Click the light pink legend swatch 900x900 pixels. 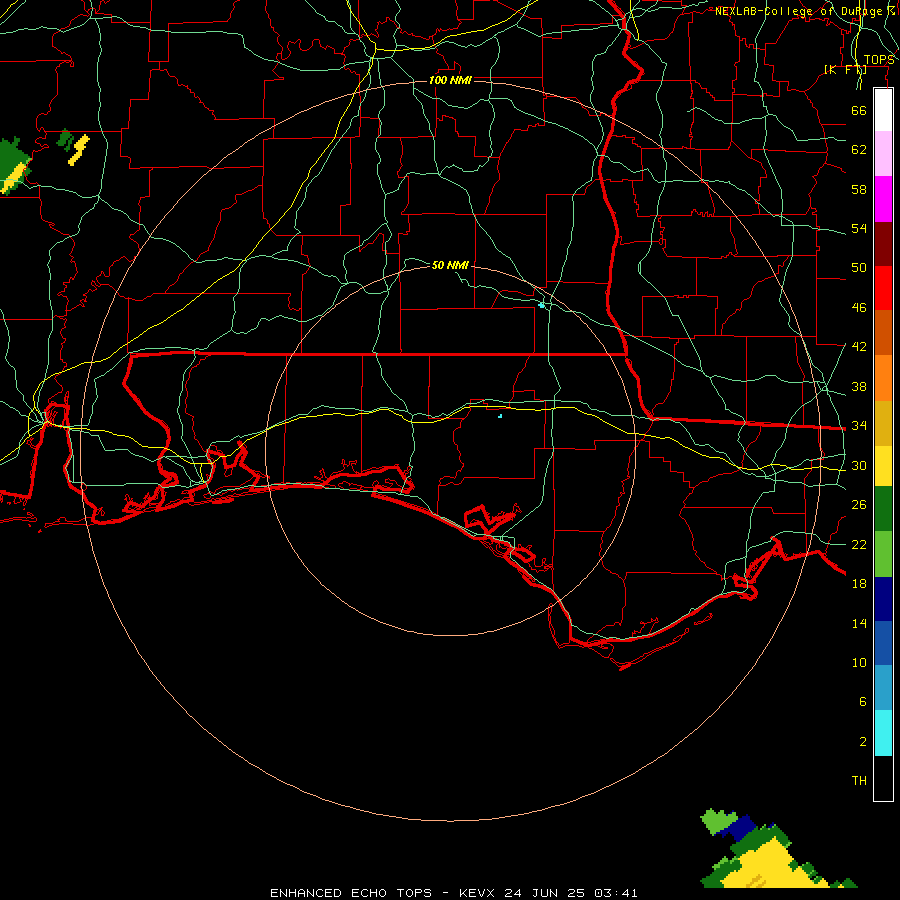tap(883, 154)
